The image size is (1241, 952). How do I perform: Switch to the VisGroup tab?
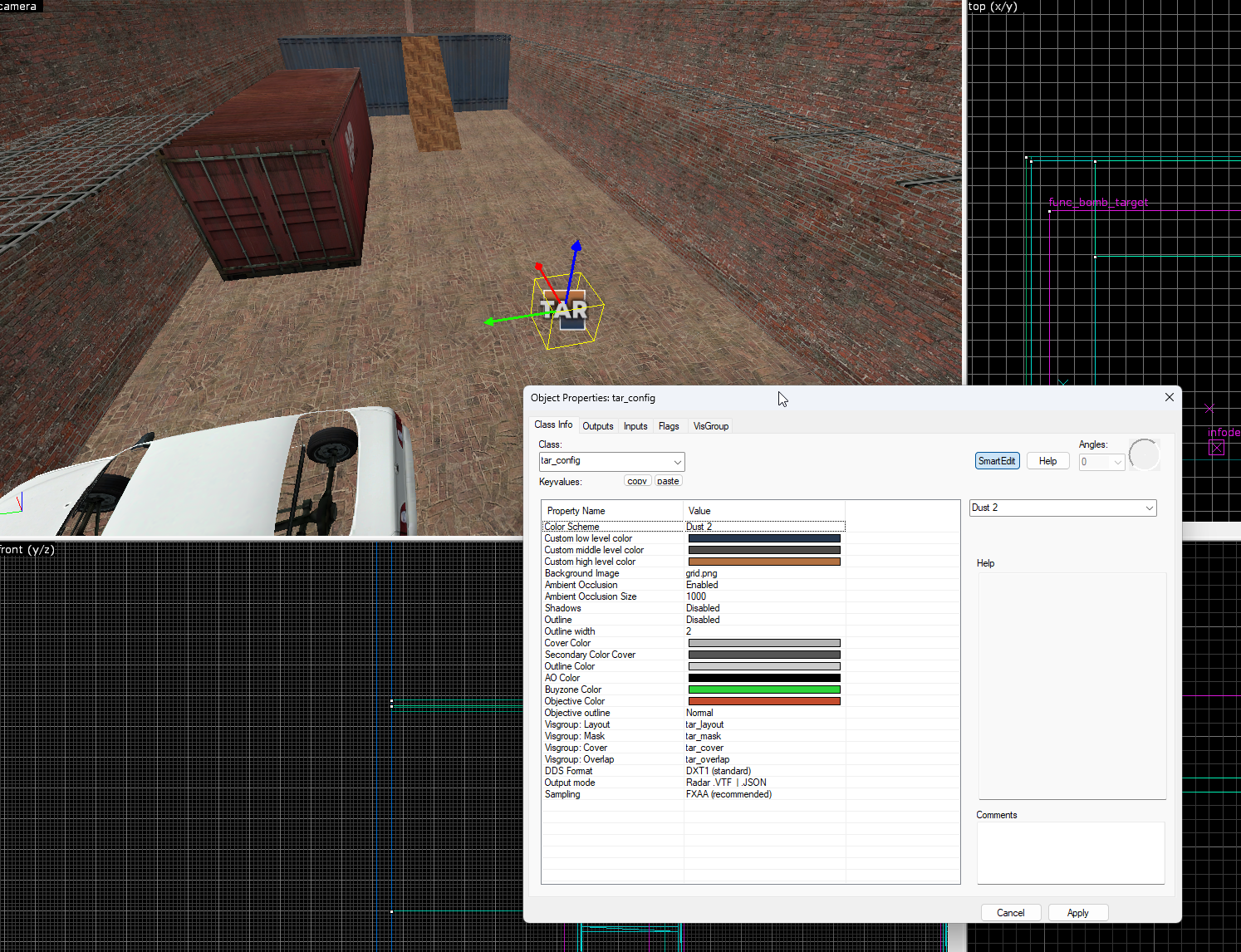pos(711,426)
